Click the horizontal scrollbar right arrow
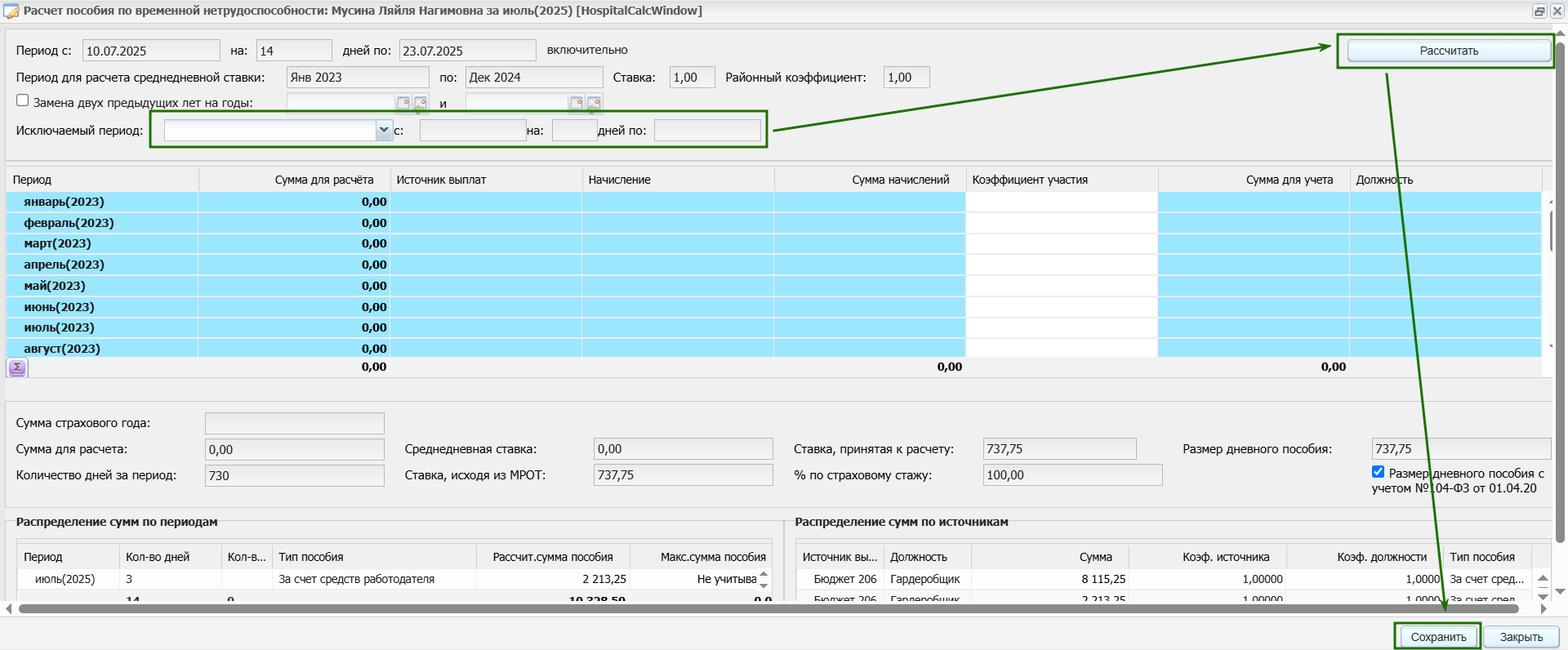The width and height of the screenshot is (1568, 650). click(x=1543, y=608)
